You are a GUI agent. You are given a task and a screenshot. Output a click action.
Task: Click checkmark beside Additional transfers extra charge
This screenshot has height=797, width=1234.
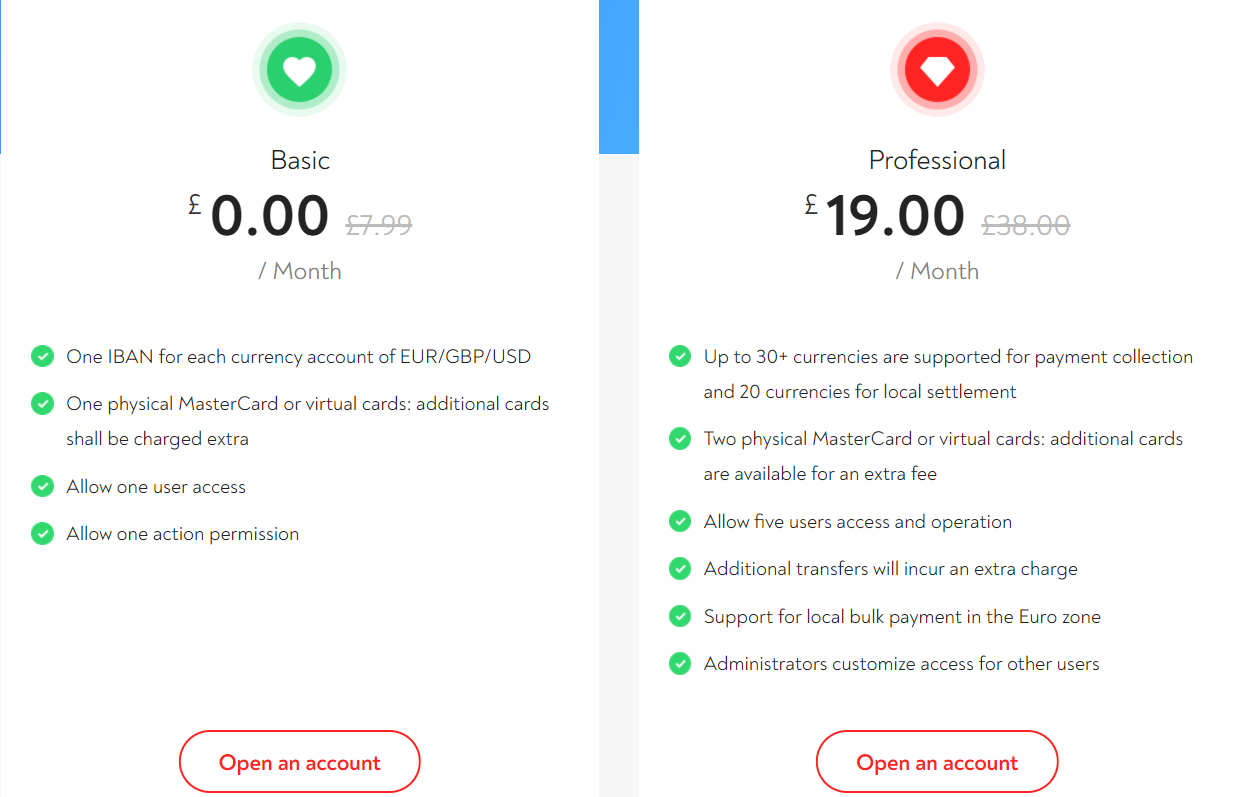pos(680,569)
